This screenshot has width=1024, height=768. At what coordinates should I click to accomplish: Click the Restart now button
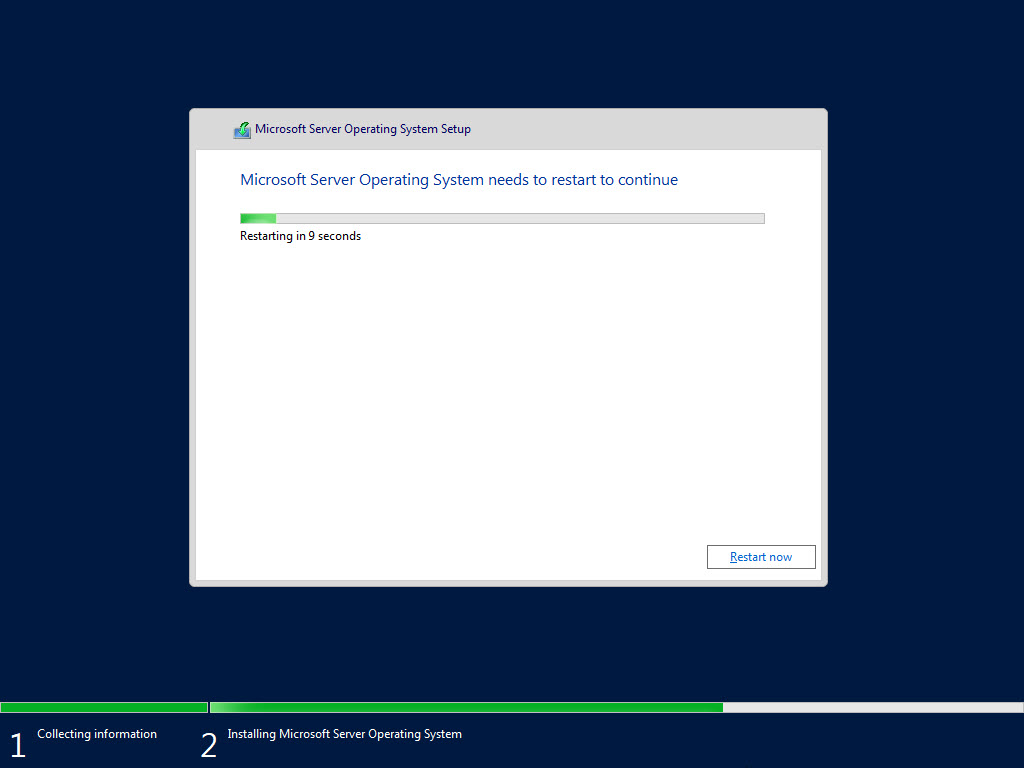coord(761,557)
